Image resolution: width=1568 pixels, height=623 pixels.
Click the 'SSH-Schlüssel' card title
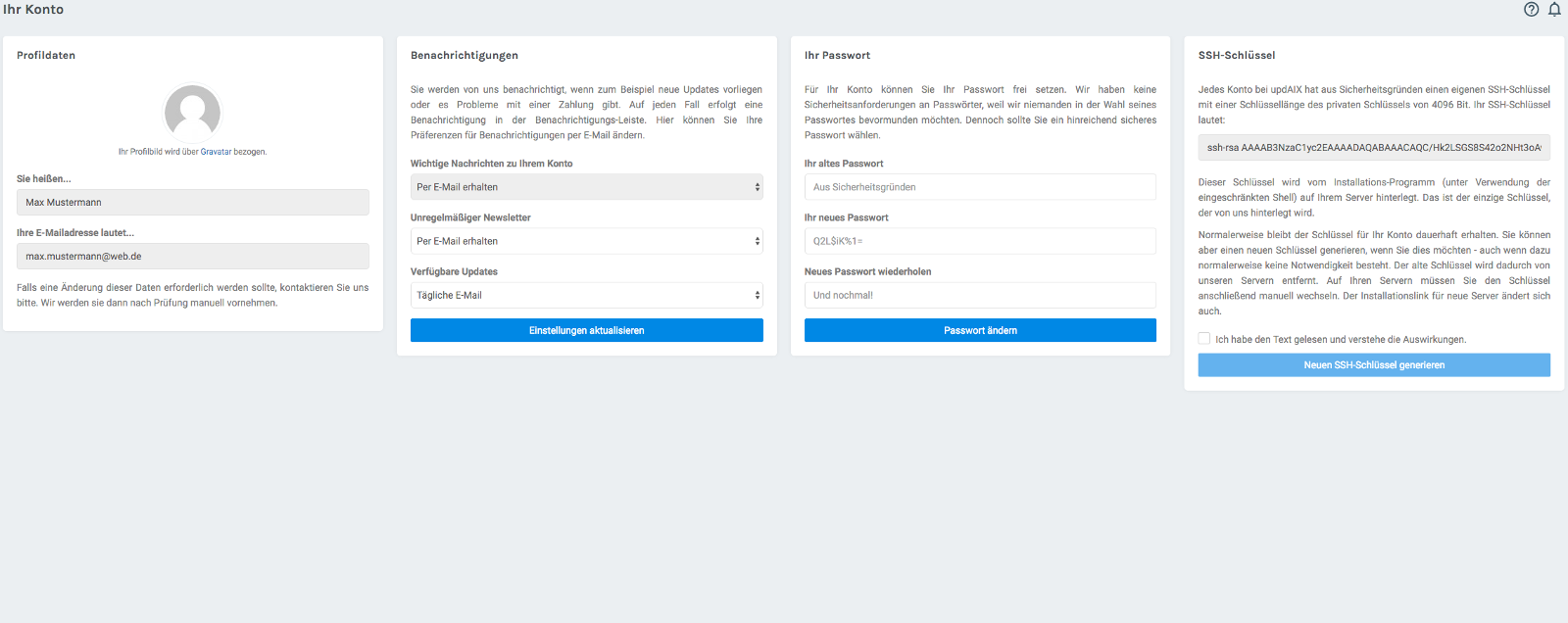pyautogui.click(x=1237, y=56)
